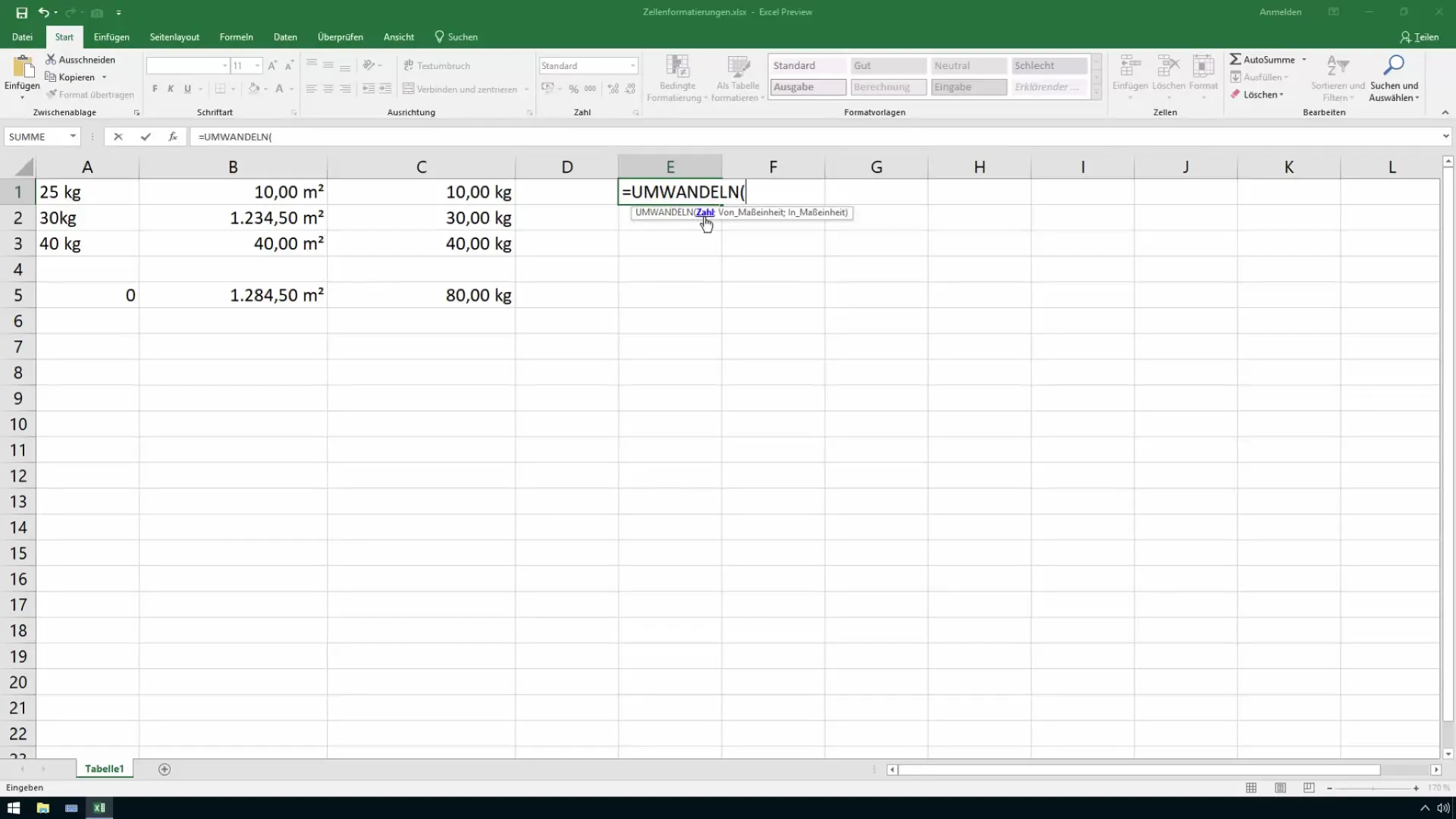Click the Einfügen paste clipboard icon
The height and width of the screenshot is (819, 1456).
[23, 67]
